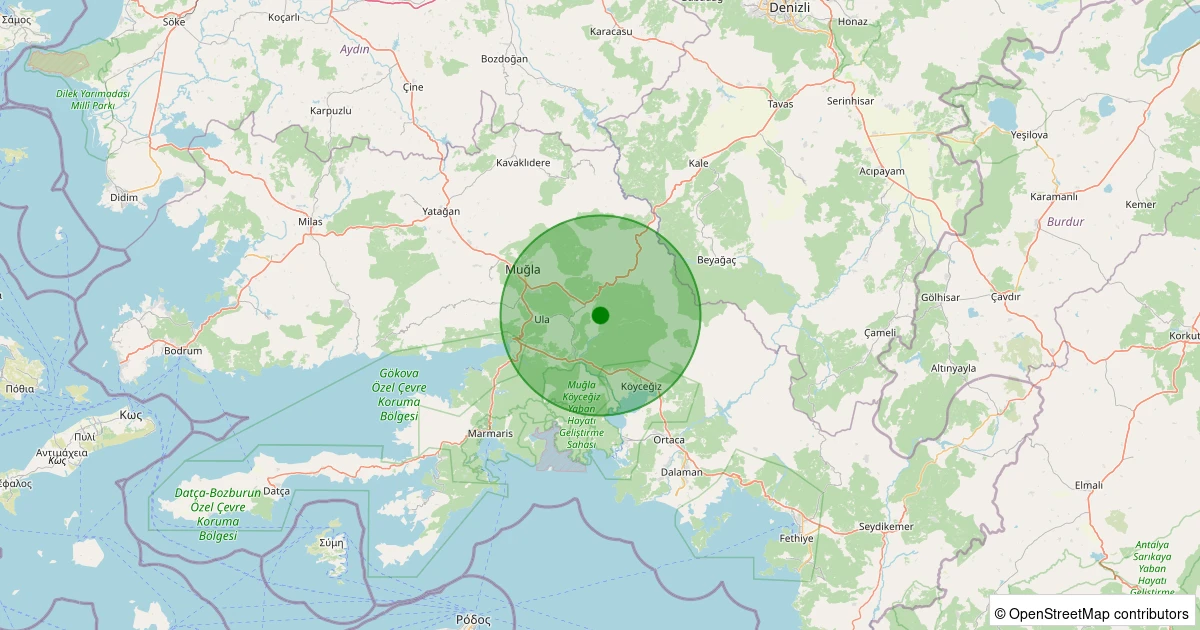Click the Denizli label at top

tap(791, 7)
